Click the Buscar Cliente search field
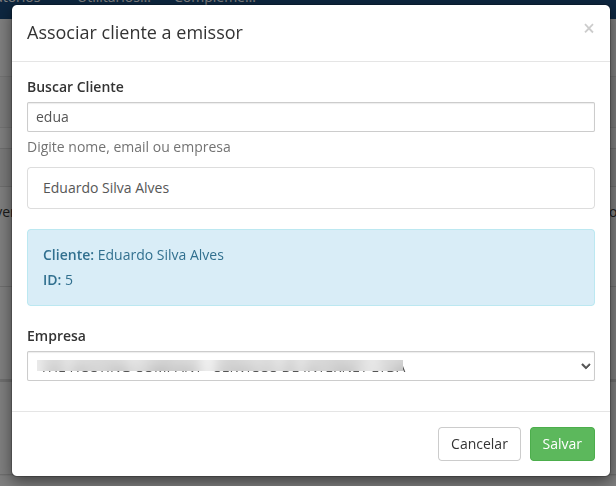Screen dimensions: 616x486 310,117
